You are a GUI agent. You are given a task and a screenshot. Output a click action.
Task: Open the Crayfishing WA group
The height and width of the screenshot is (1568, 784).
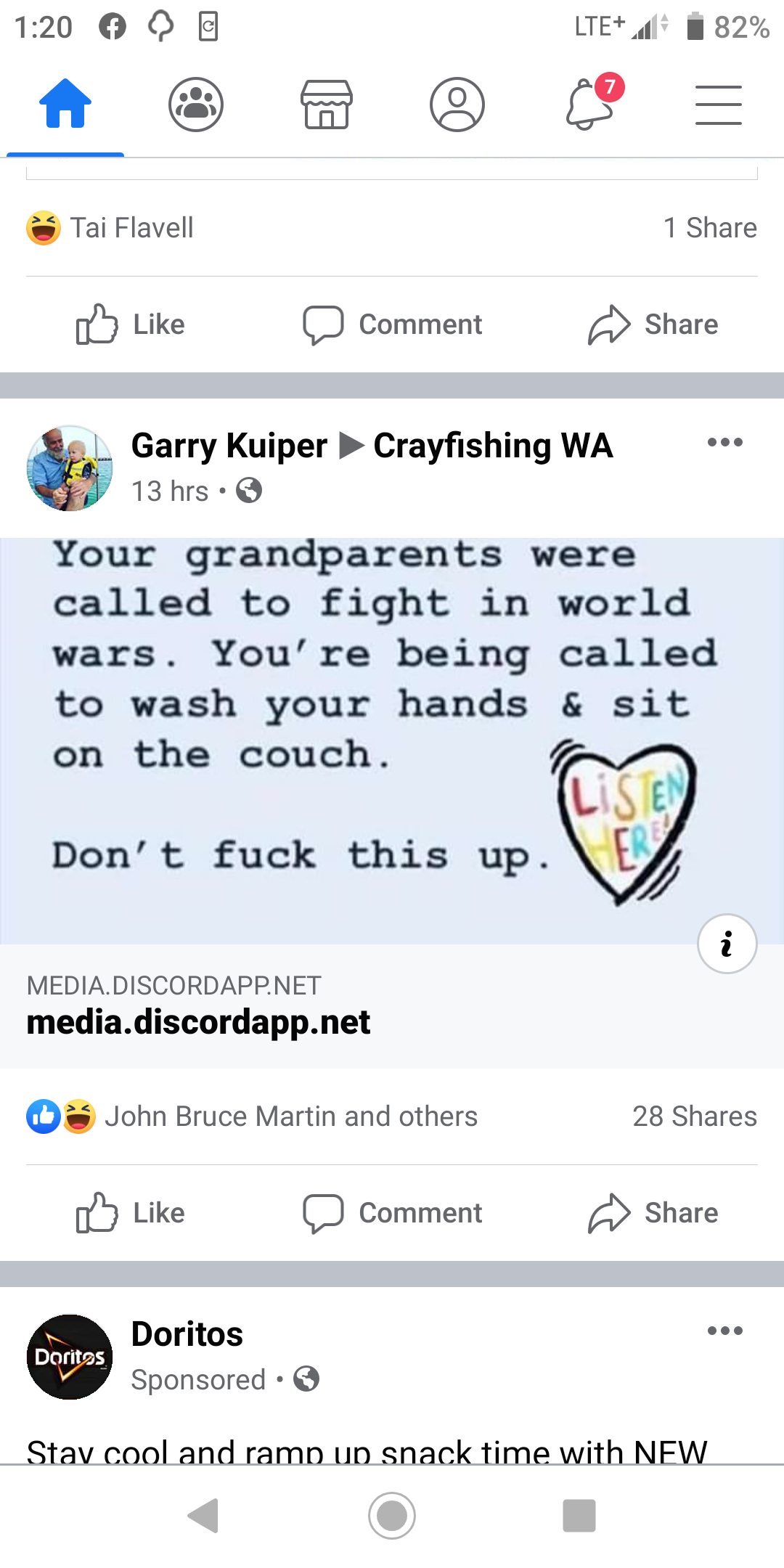[493, 446]
